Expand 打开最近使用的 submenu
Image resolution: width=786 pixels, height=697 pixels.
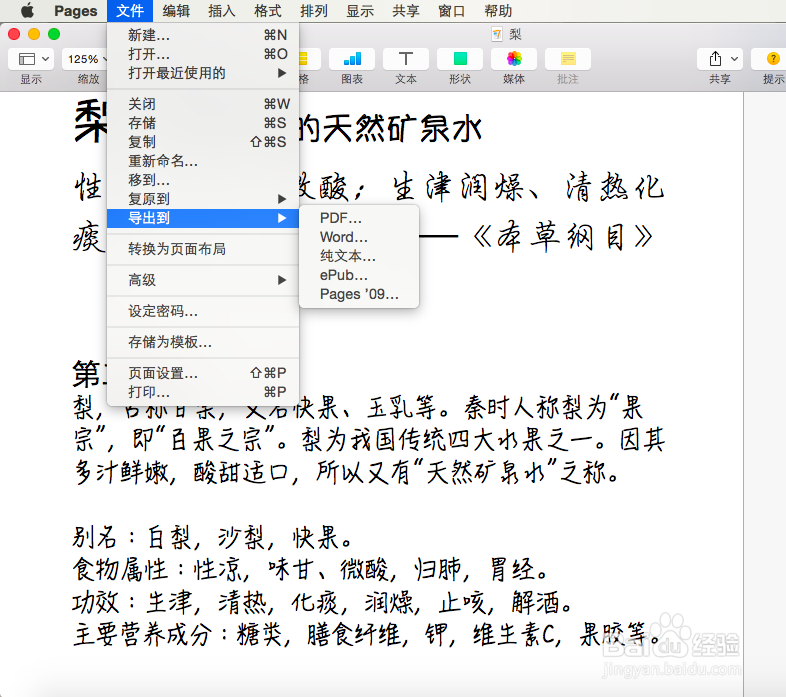pyautogui.click(x=203, y=73)
